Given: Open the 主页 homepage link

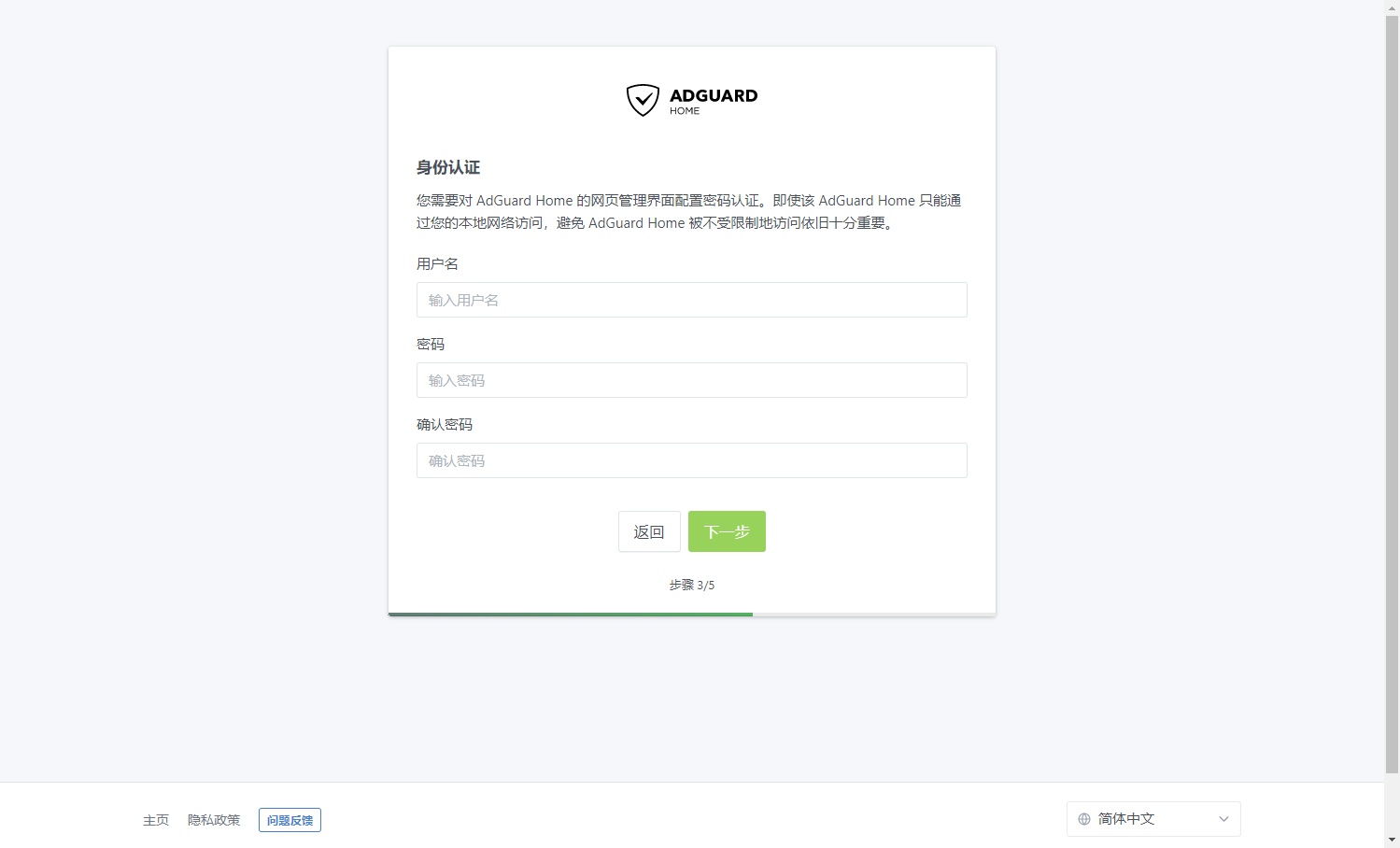Looking at the screenshot, I should [156, 820].
